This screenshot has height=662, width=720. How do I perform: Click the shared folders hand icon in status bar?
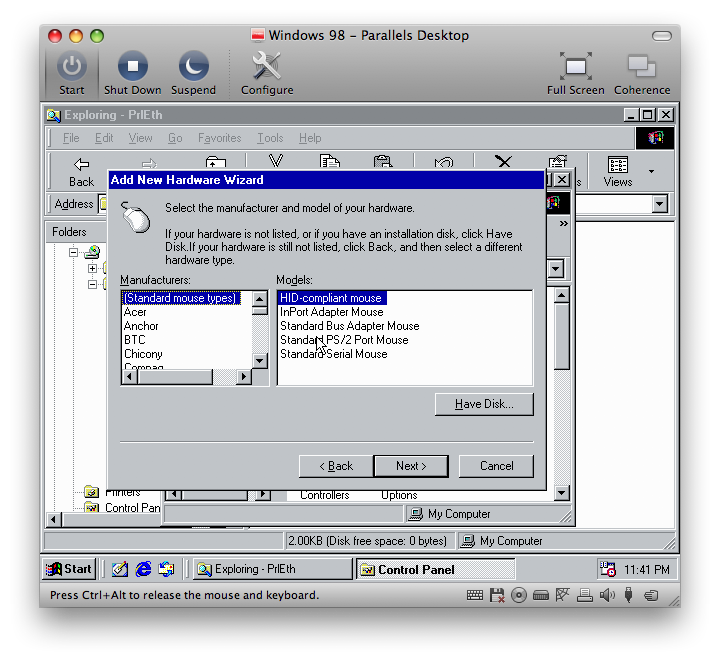(x=651, y=595)
